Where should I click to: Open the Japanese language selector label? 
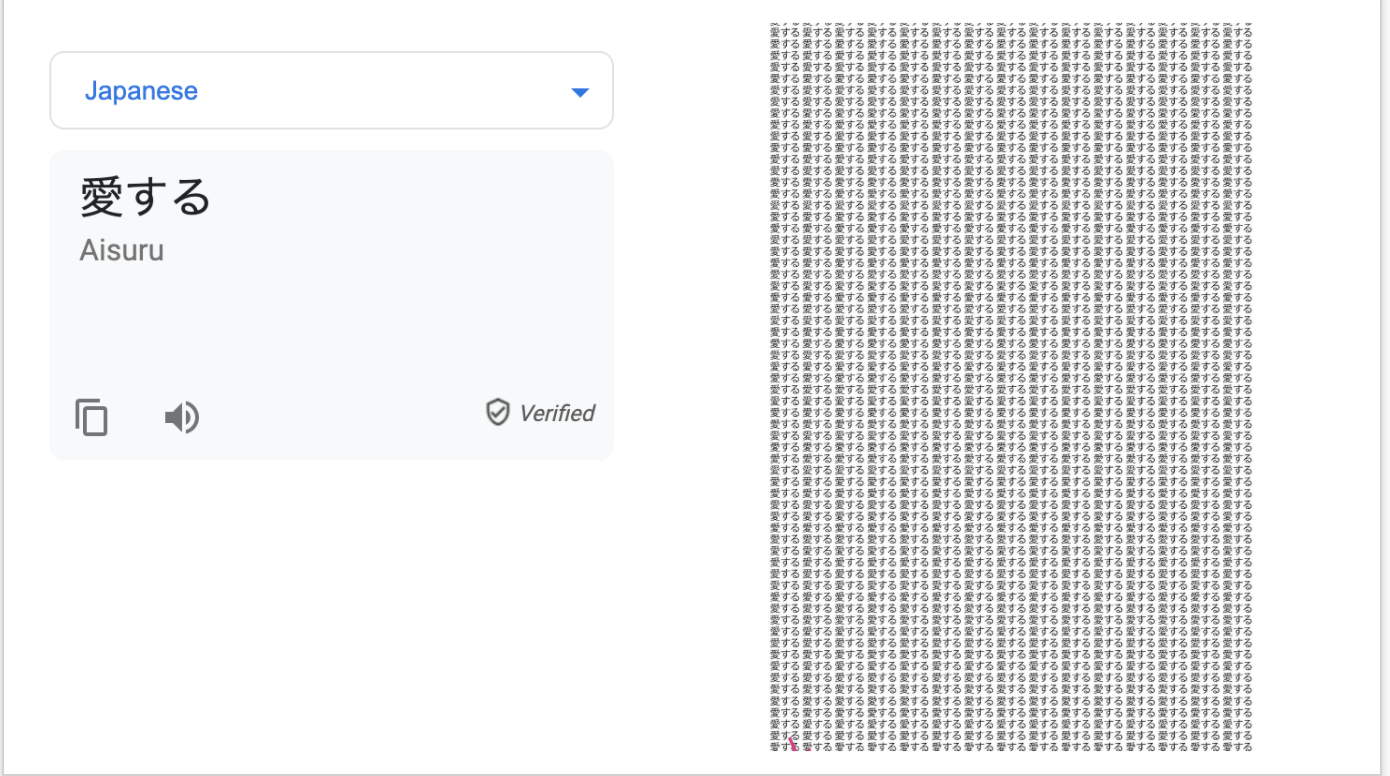[x=141, y=91]
